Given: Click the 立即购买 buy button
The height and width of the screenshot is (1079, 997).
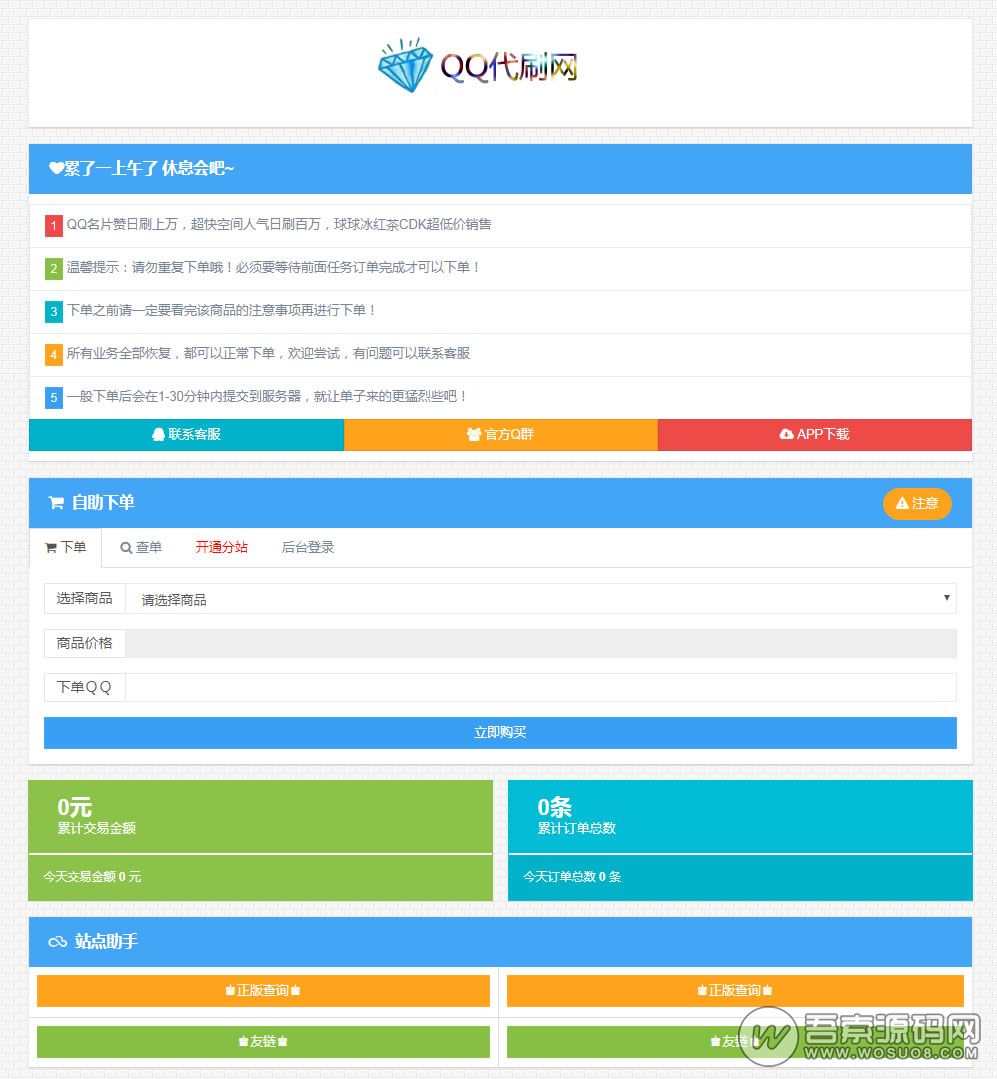Looking at the screenshot, I should point(500,733).
